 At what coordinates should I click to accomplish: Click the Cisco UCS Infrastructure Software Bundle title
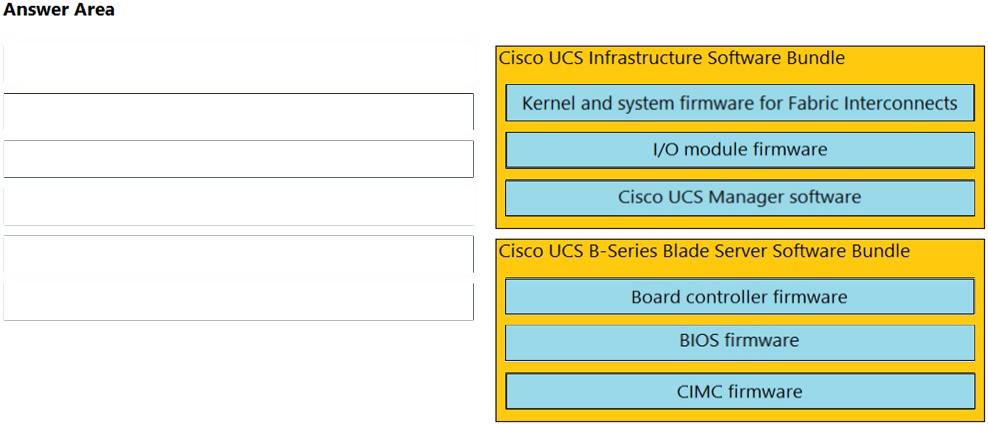coord(671,58)
